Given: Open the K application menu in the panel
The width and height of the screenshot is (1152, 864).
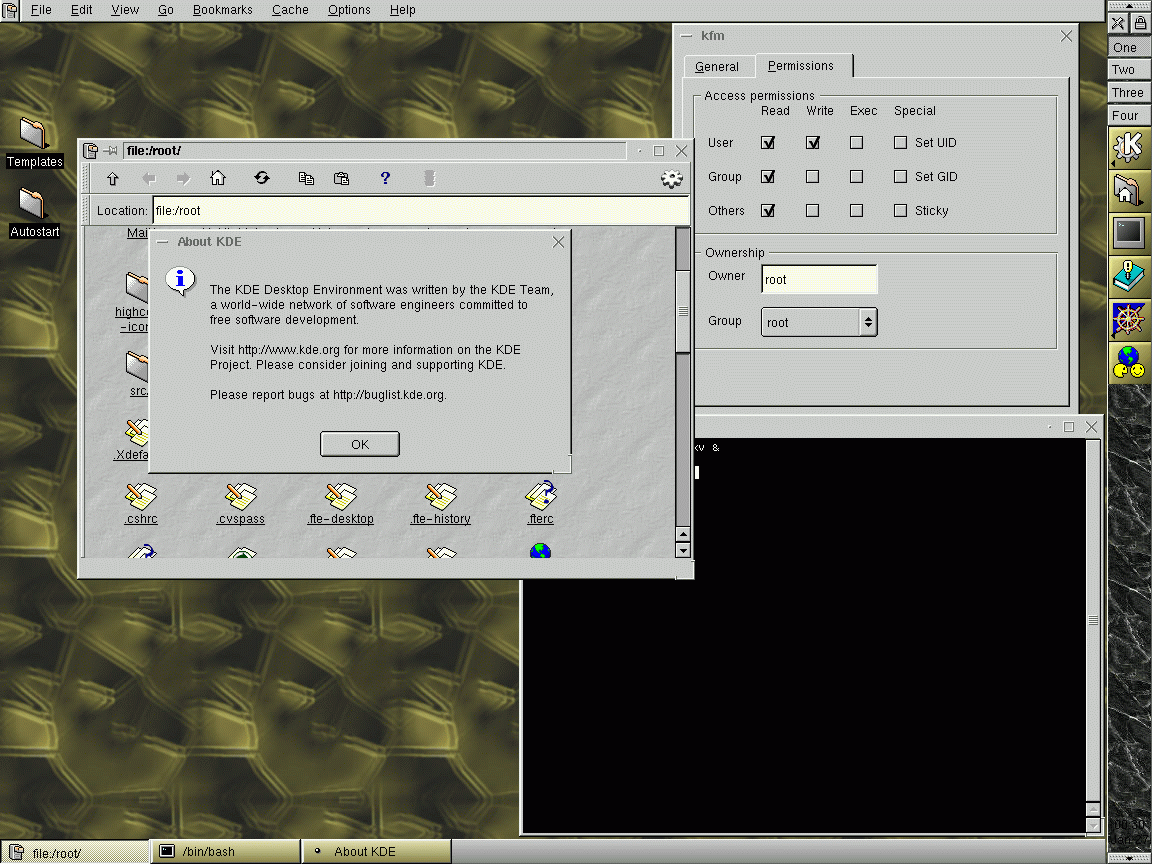Looking at the screenshot, I should [x=1128, y=148].
